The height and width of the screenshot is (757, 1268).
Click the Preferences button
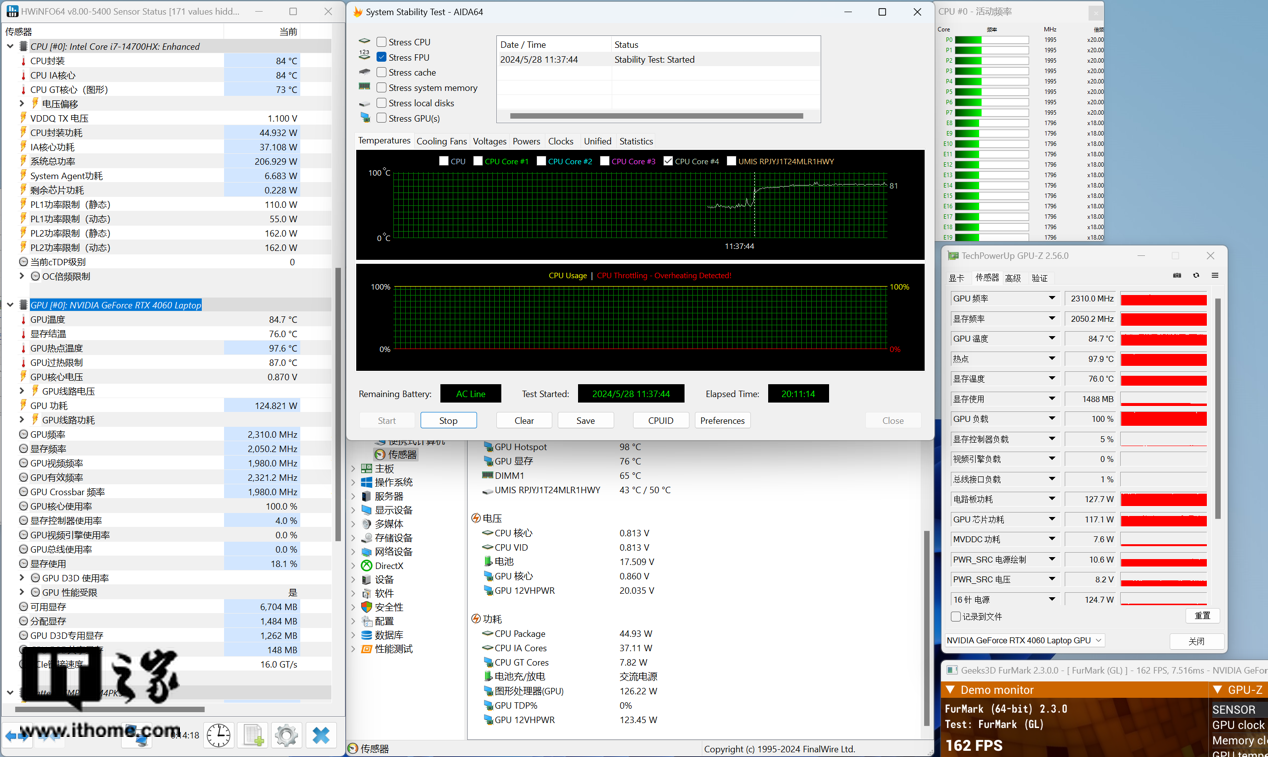point(722,421)
